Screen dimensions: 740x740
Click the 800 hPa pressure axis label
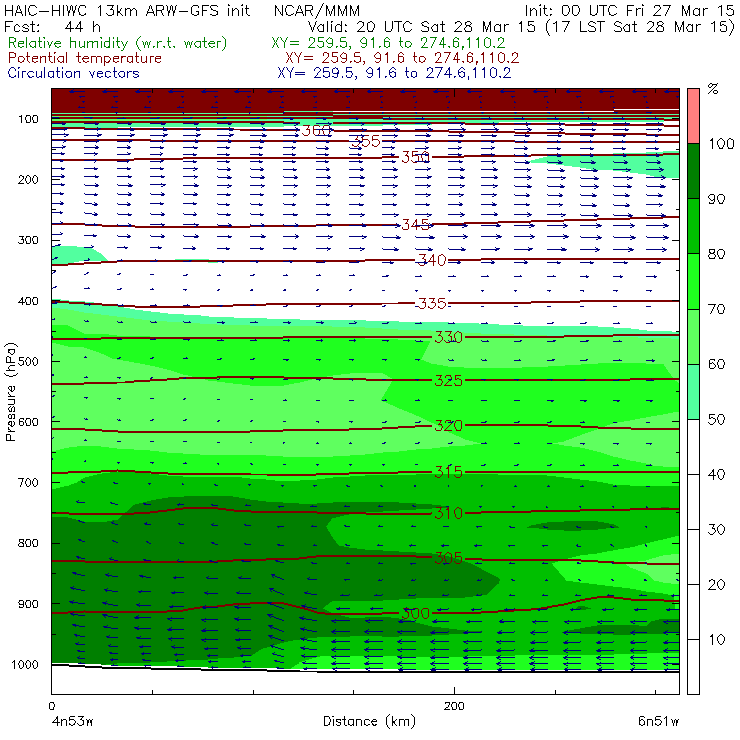tap(28, 543)
